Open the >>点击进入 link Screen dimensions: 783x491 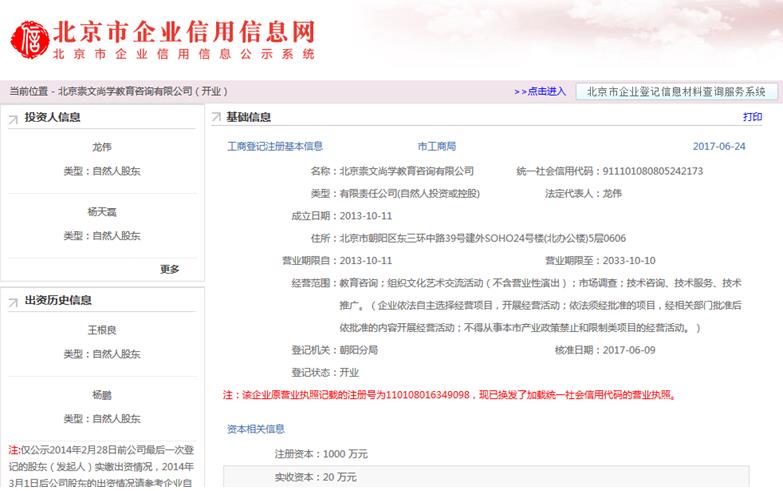[x=540, y=91]
